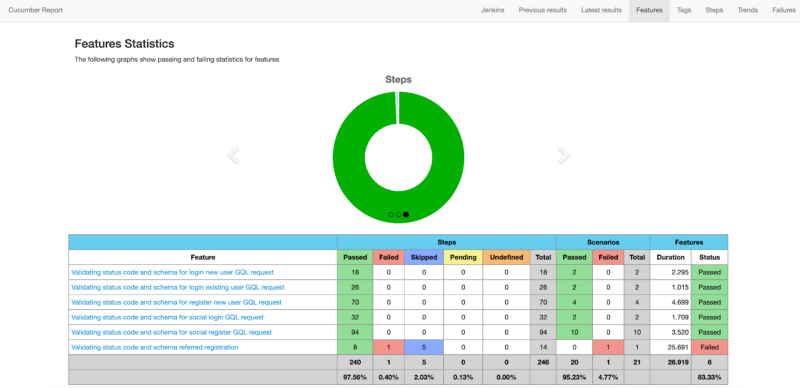The width and height of the screenshot is (800, 388).
Task: Click the Scenarios group header
Action: [x=603, y=242]
